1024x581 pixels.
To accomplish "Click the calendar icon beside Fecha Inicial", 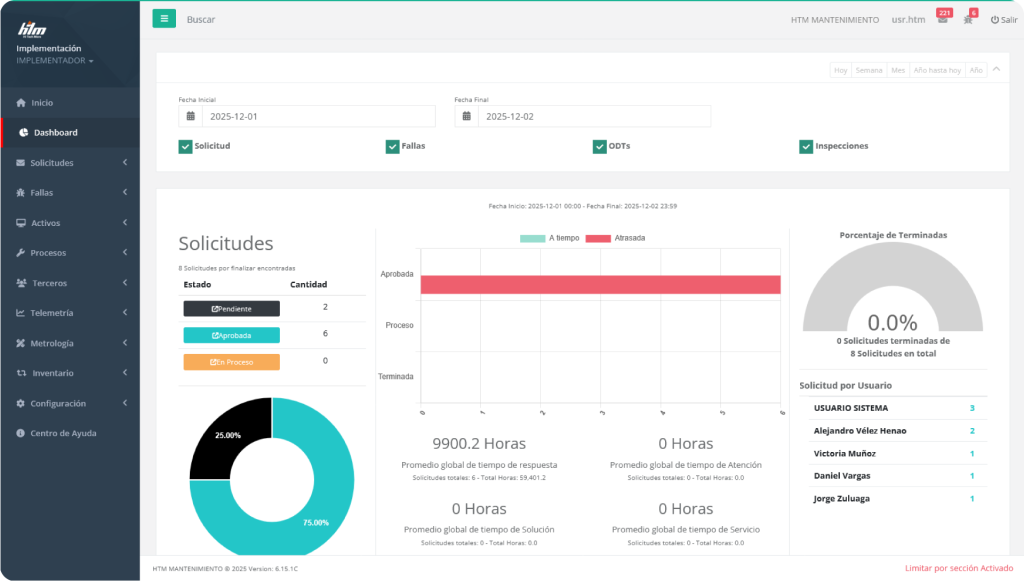I will tap(190, 117).
